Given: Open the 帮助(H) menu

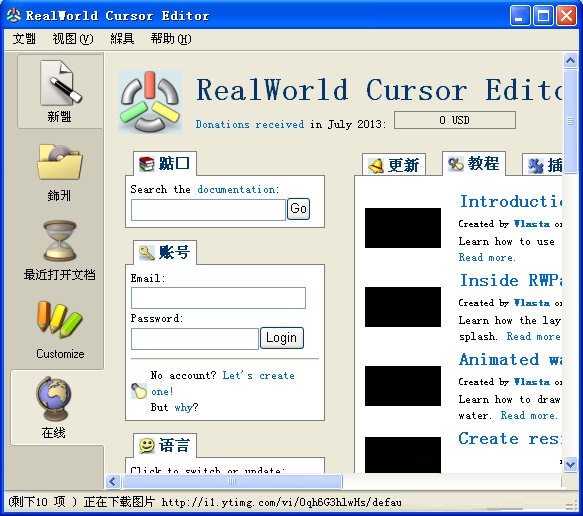Looking at the screenshot, I should point(171,39).
